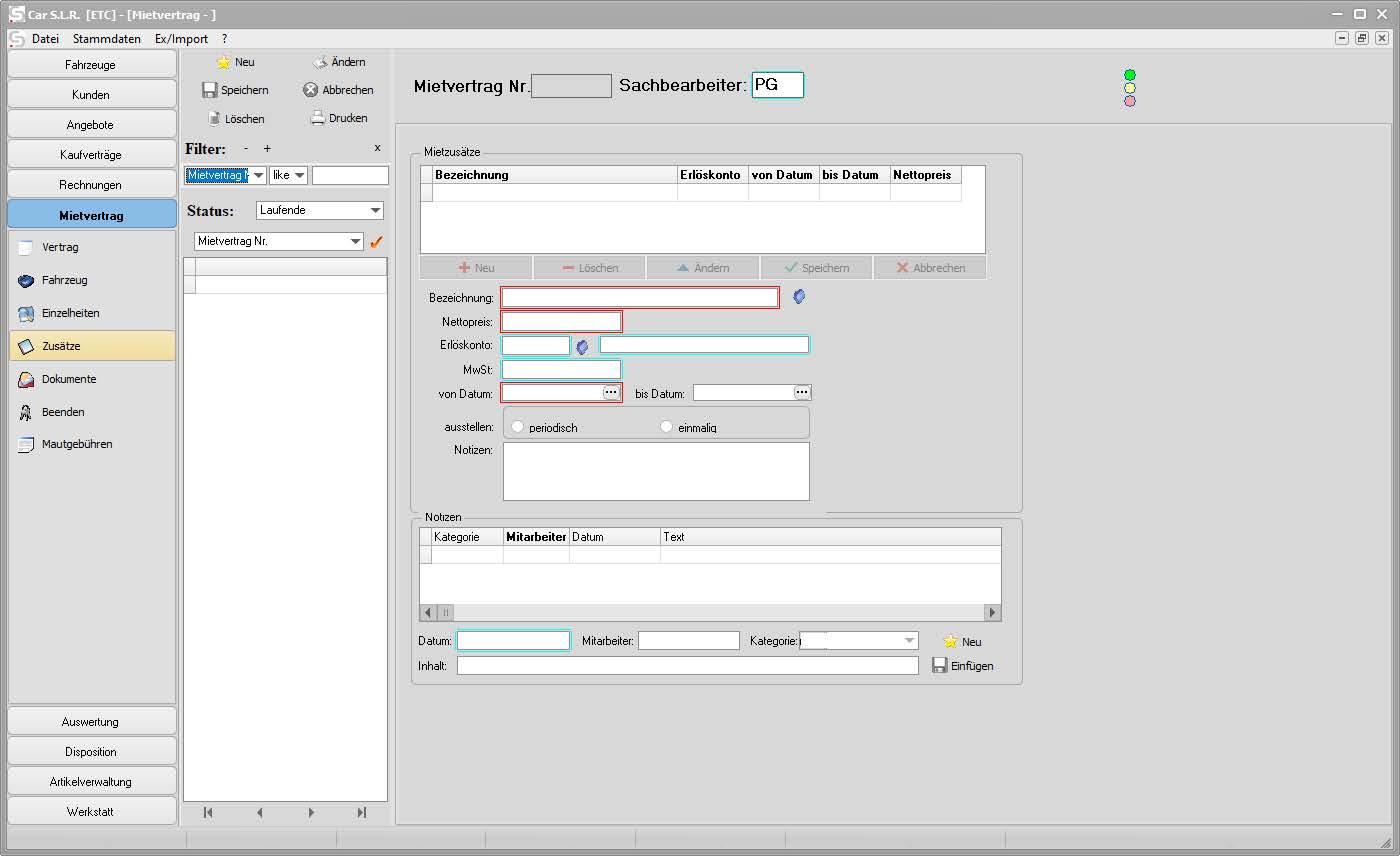This screenshot has height=856, width=1400.
Task: Click the Löschen trash icon
Action: 213,118
